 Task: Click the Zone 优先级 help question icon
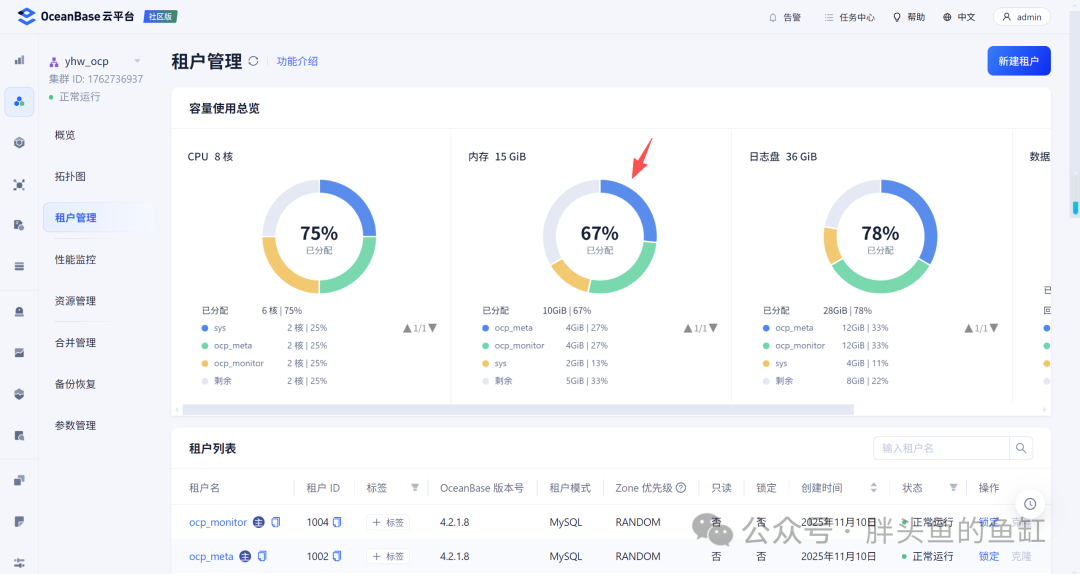(x=681, y=488)
